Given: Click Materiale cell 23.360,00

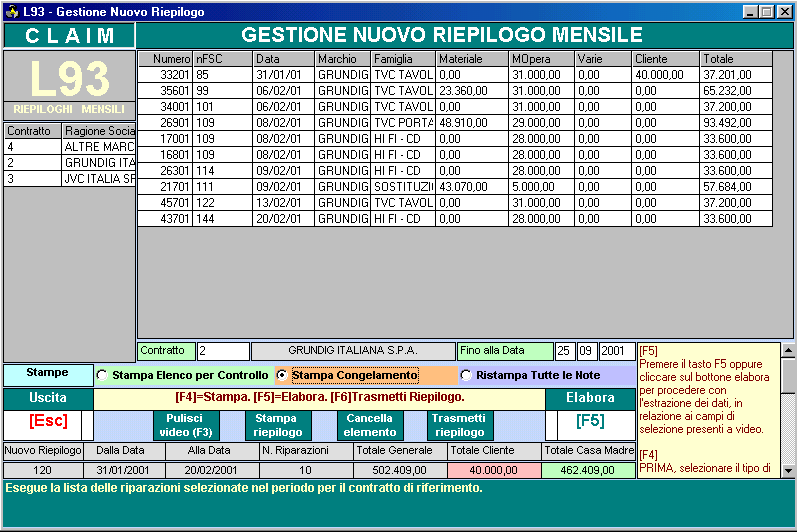Looking at the screenshot, I should 472,91.
